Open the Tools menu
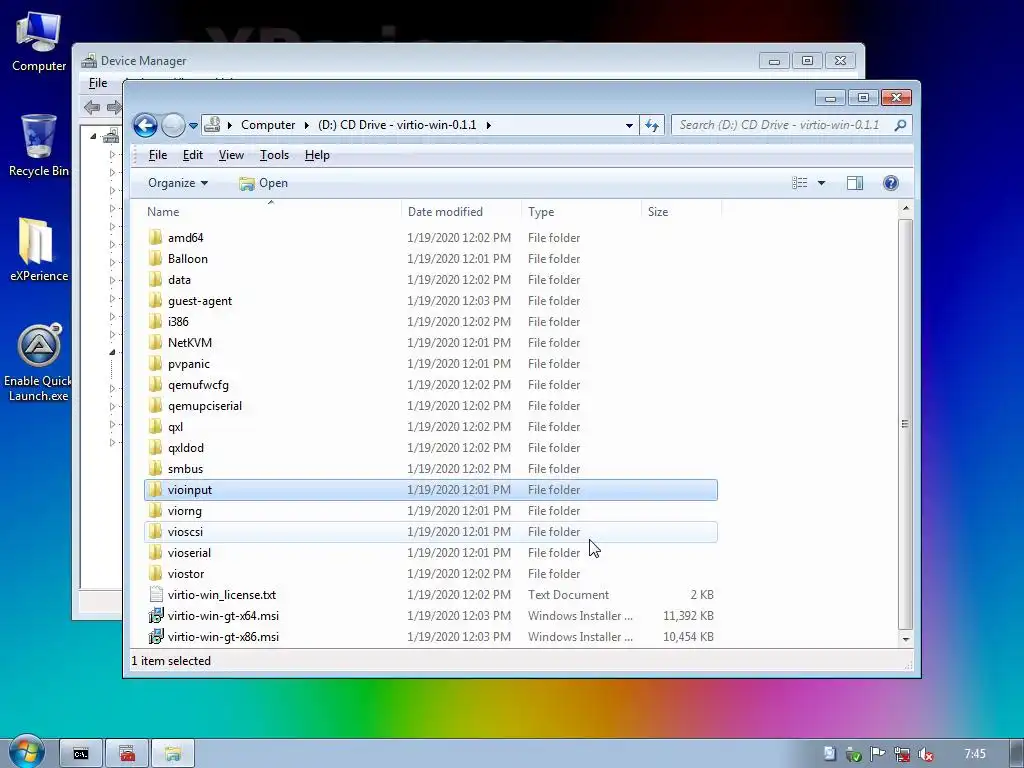The width and height of the screenshot is (1024, 768). [x=274, y=155]
